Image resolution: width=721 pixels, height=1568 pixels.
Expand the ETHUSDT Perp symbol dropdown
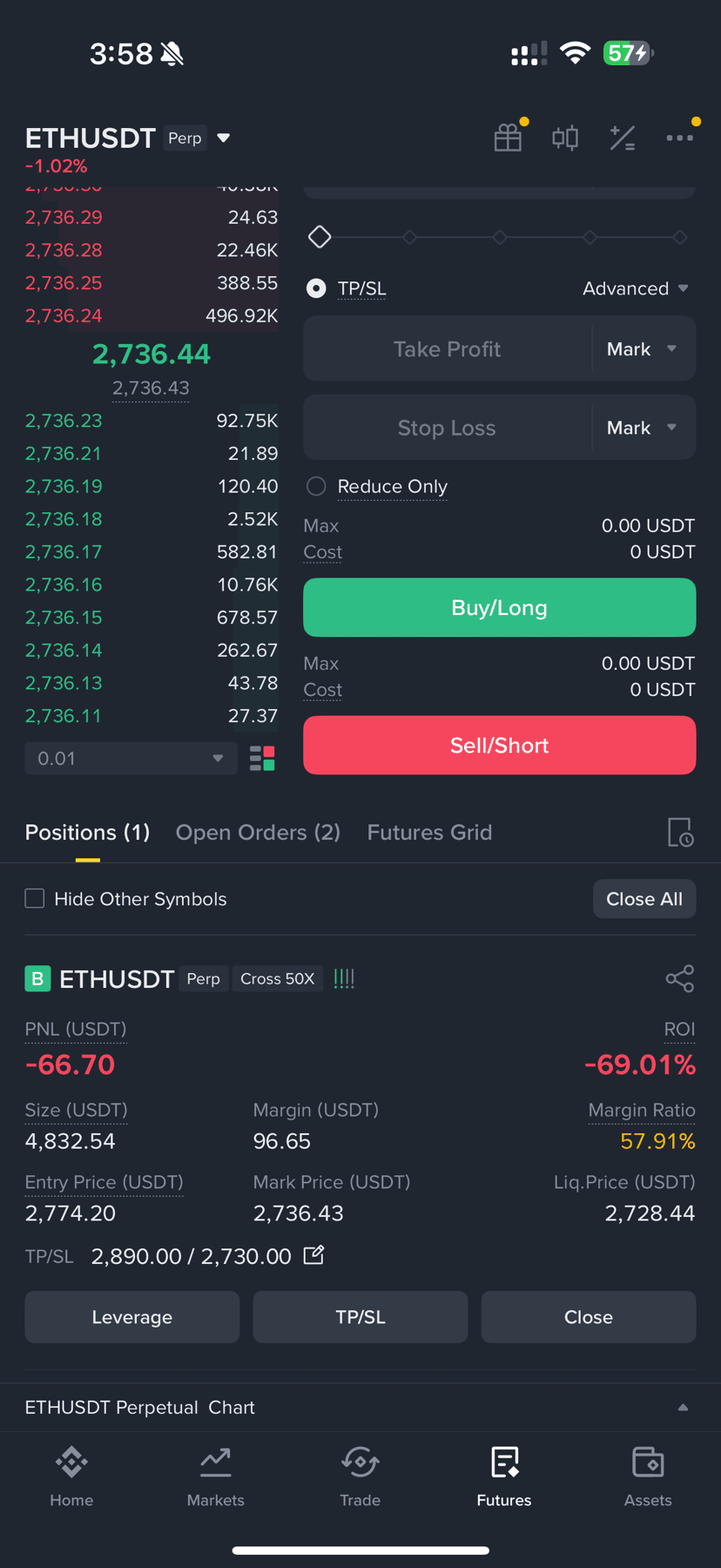click(224, 138)
